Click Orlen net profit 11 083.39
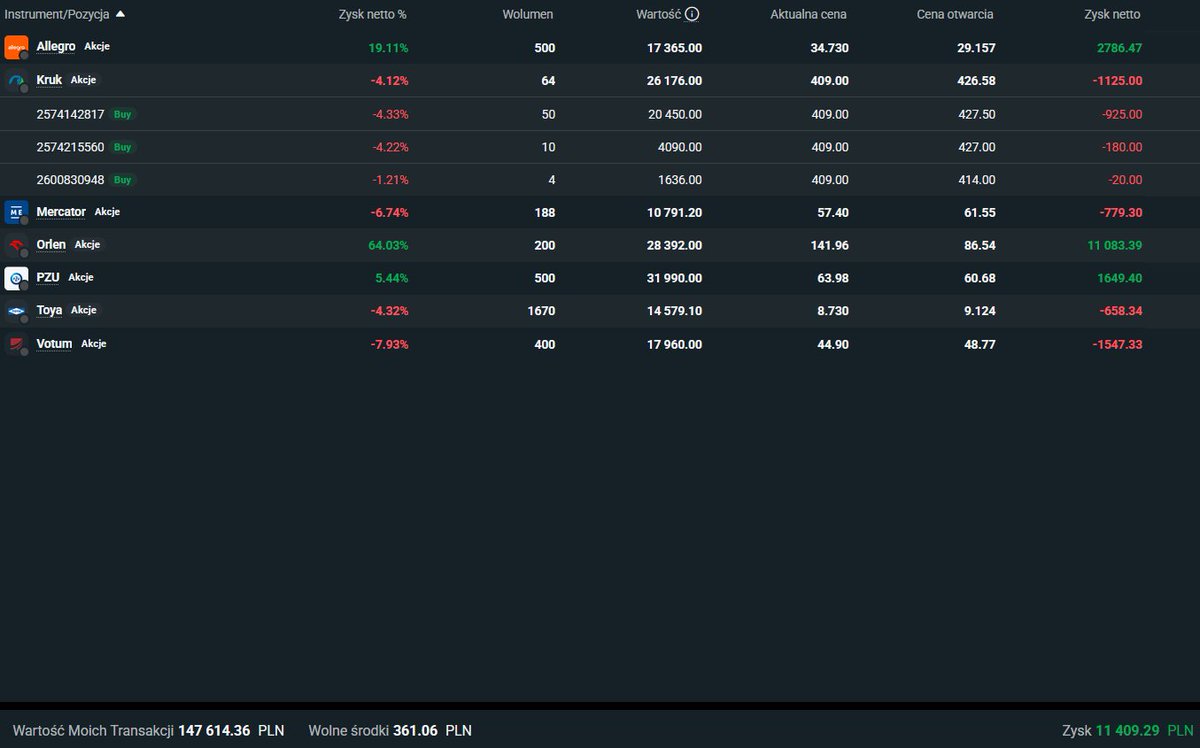This screenshot has height=748, width=1200. point(1113,245)
